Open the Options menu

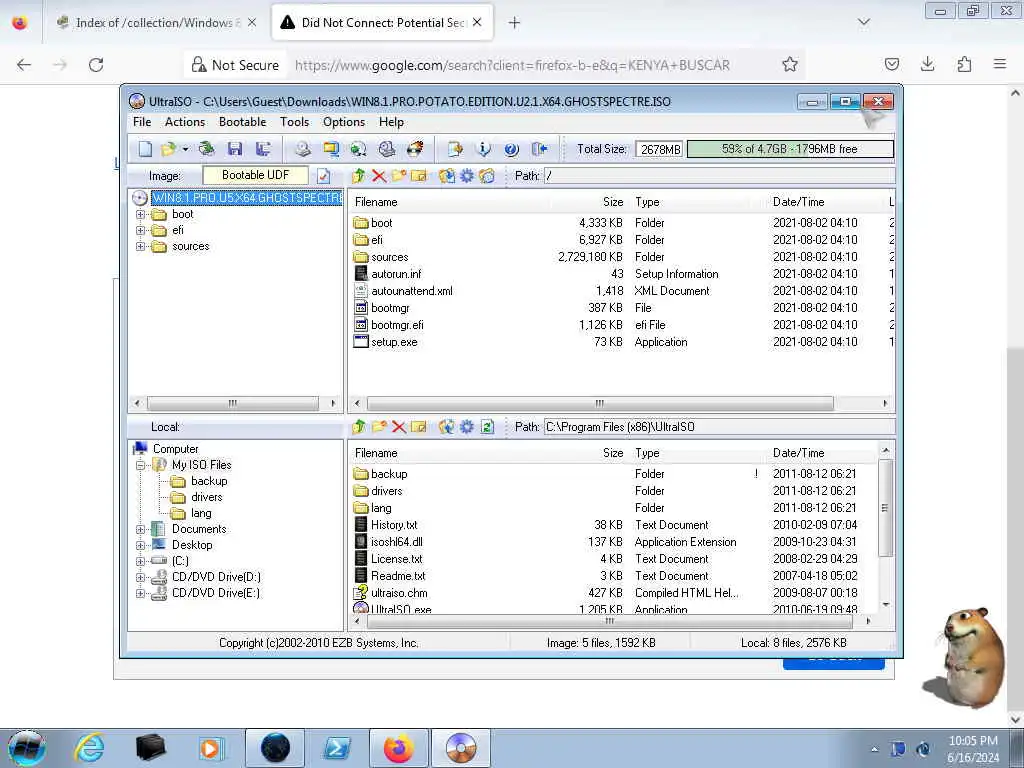coord(344,122)
